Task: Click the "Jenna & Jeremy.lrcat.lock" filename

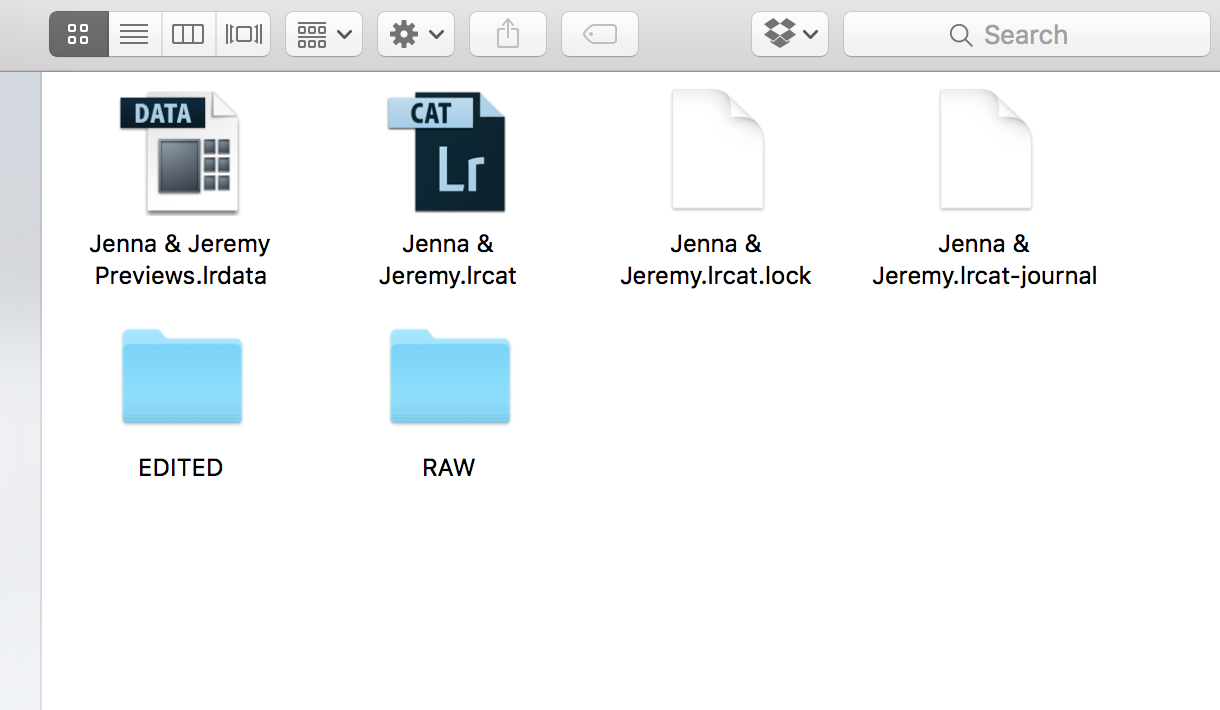Action: (716, 260)
